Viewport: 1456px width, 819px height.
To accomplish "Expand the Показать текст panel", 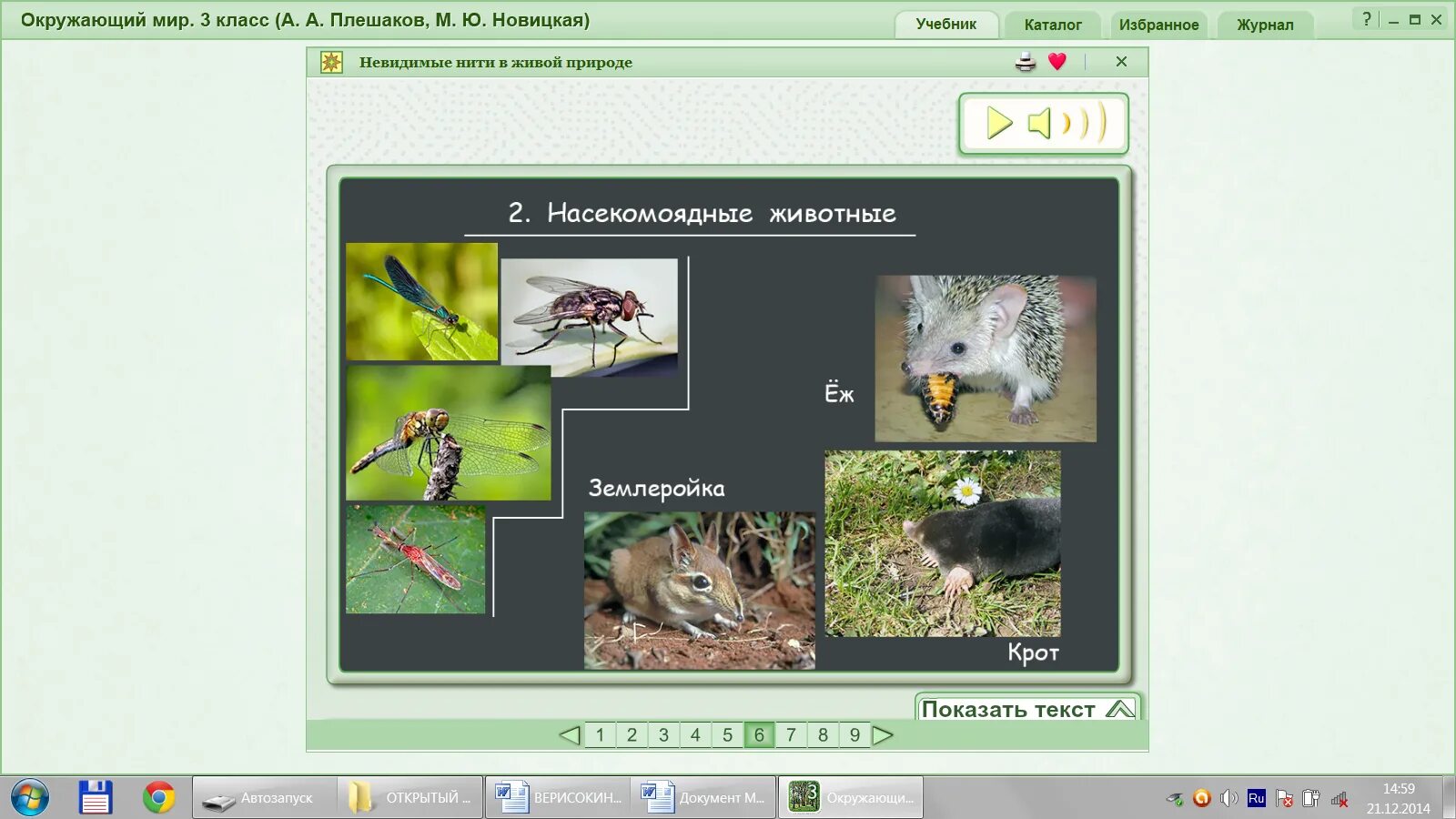I will point(1027,709).
